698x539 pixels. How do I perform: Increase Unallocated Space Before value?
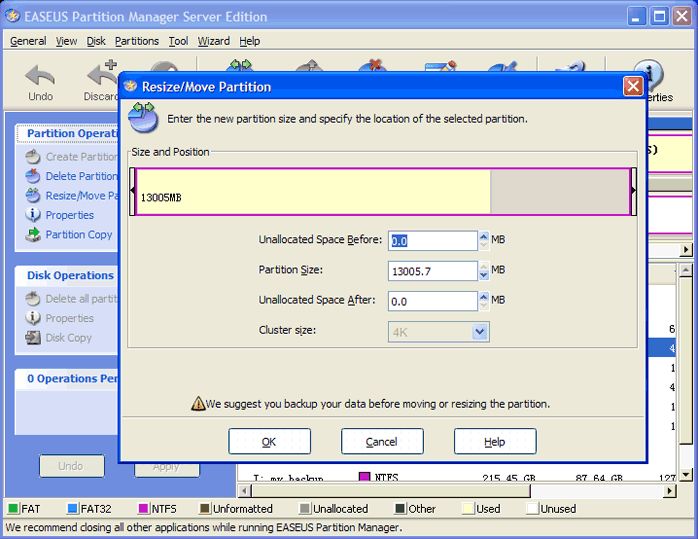tap(484, 236)
